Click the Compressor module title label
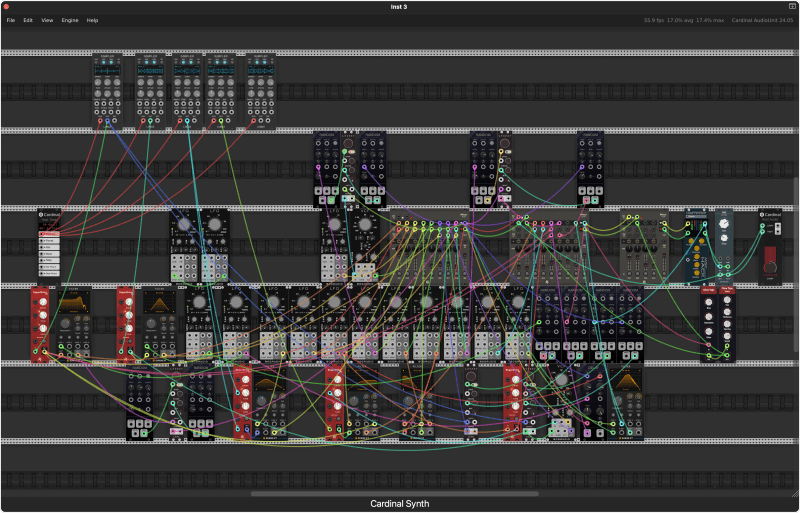 (695, 212)
